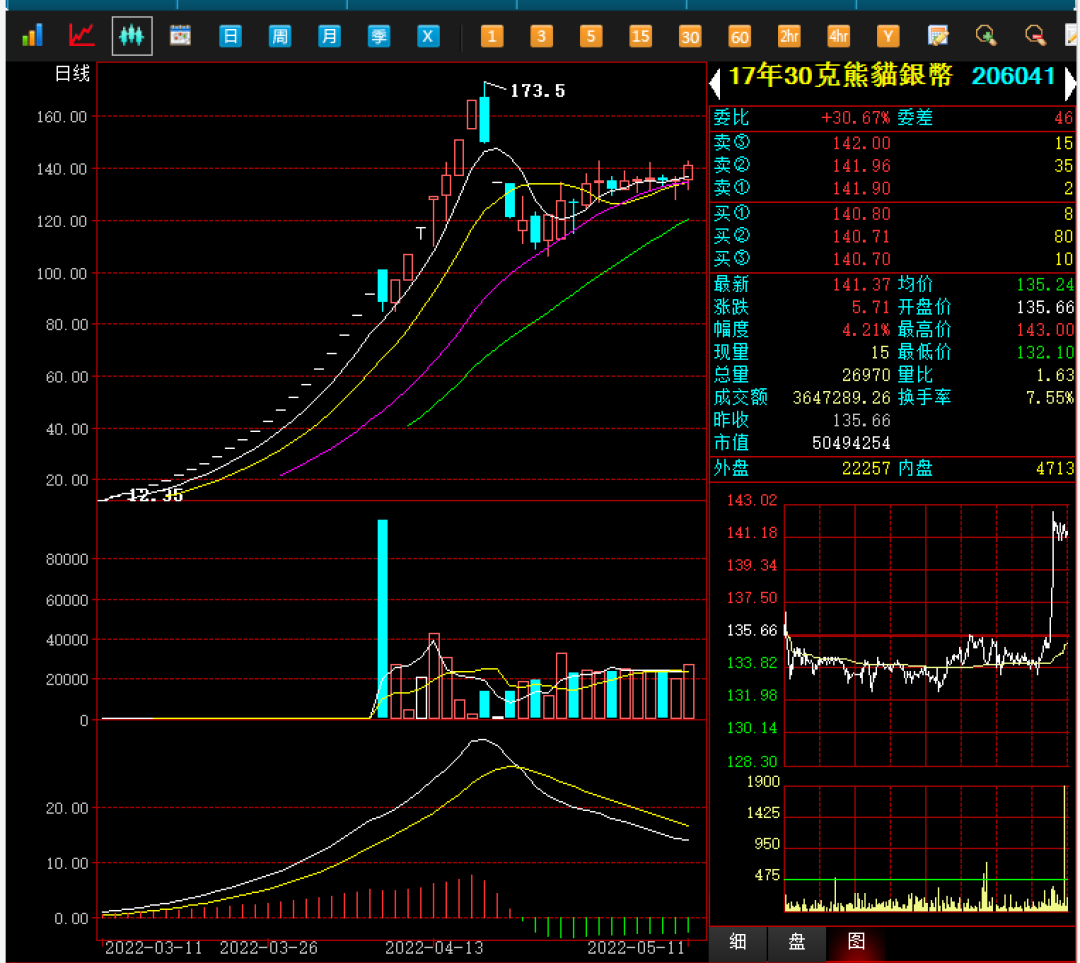The image size is (1080, 963).
Task: Select the 5-minute interval button
Action: pyautogui.click(x=591, y=36)
